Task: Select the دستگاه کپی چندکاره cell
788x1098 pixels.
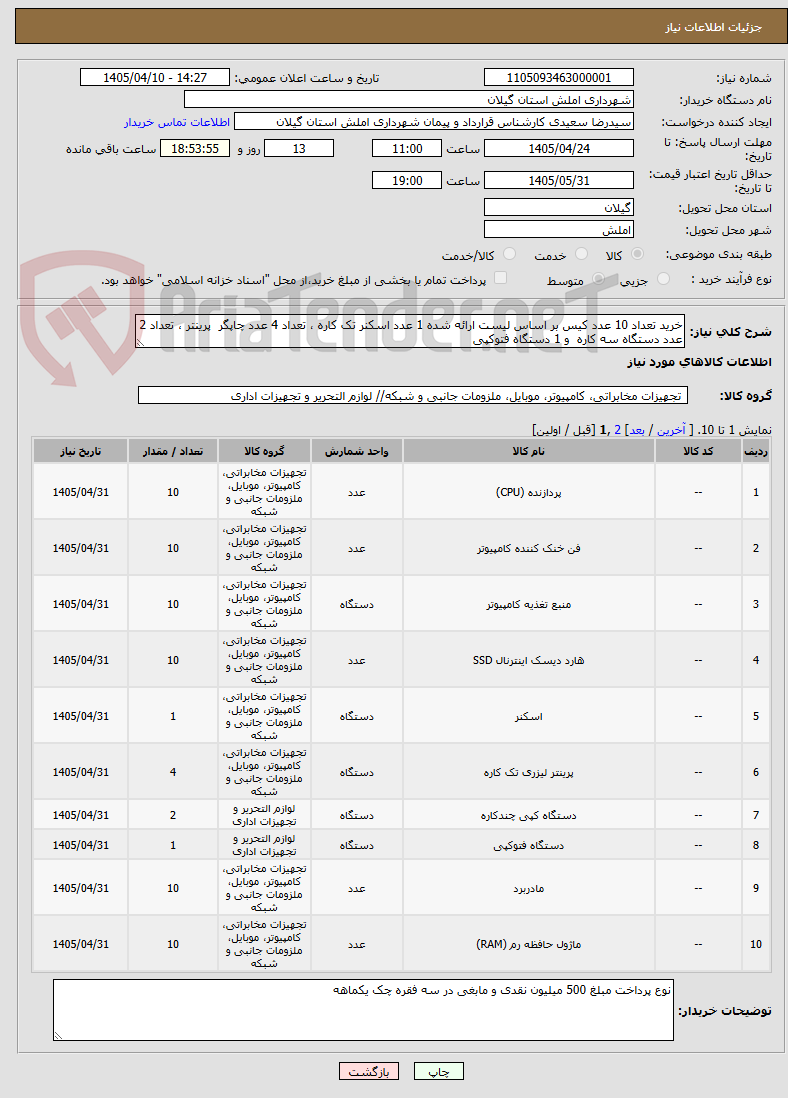Action: tap(529, 815)
